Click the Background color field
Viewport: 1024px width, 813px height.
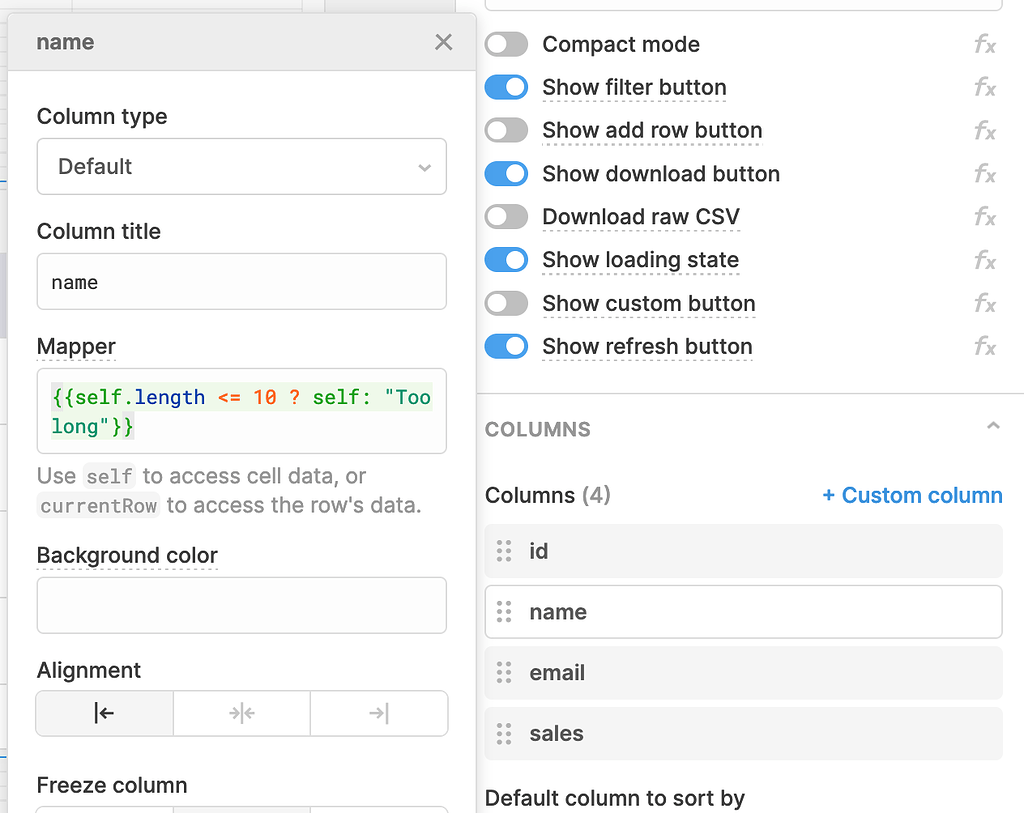click(x=241, y=605)
